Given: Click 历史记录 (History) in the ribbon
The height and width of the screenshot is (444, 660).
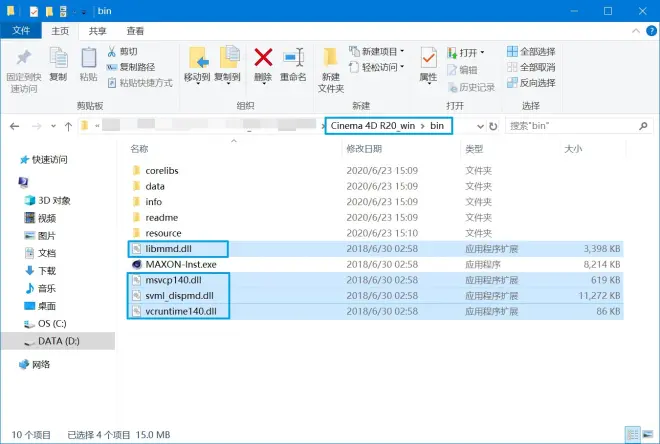Looking at the screenshot, I should tap(471, 87).
